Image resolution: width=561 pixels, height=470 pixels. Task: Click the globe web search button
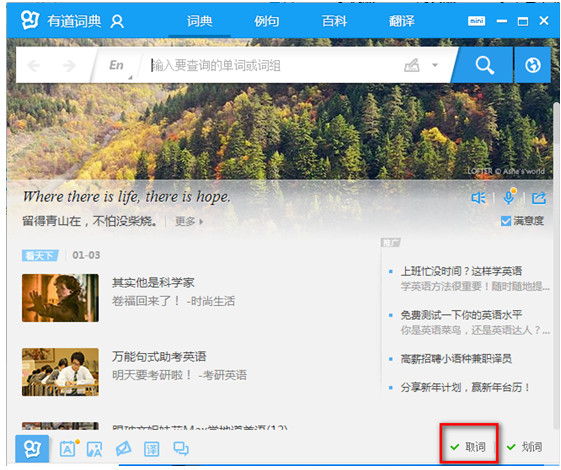point(532,65)
